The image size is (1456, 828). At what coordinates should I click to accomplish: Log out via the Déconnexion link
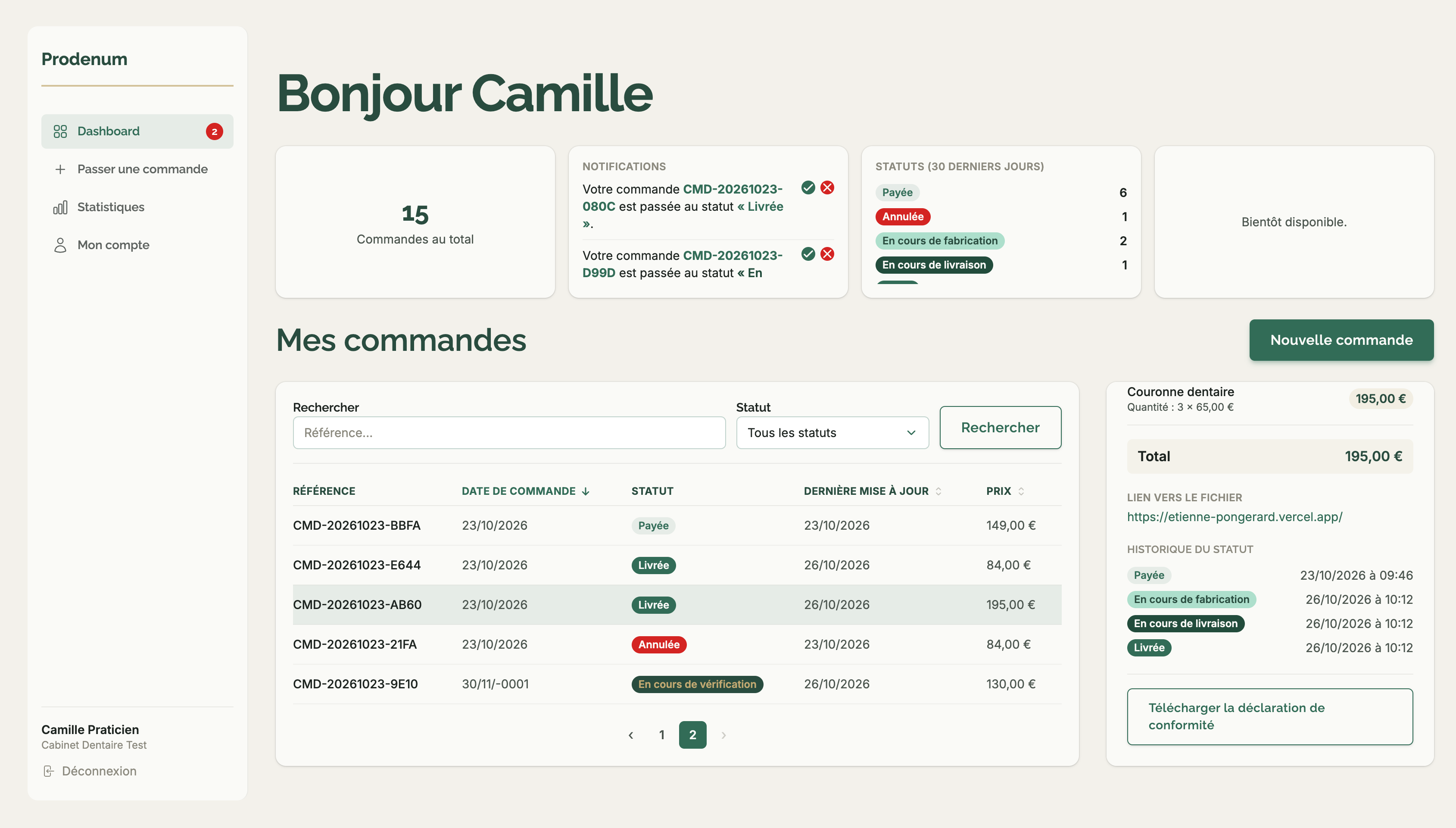click(x=90, y=771)
